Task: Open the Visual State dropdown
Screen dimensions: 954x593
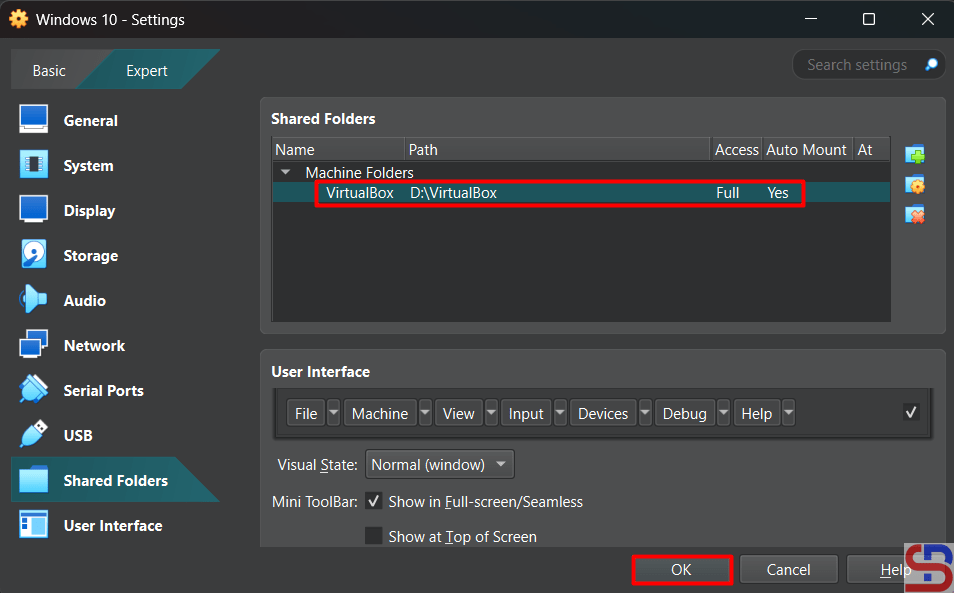Action: point(440,465)
